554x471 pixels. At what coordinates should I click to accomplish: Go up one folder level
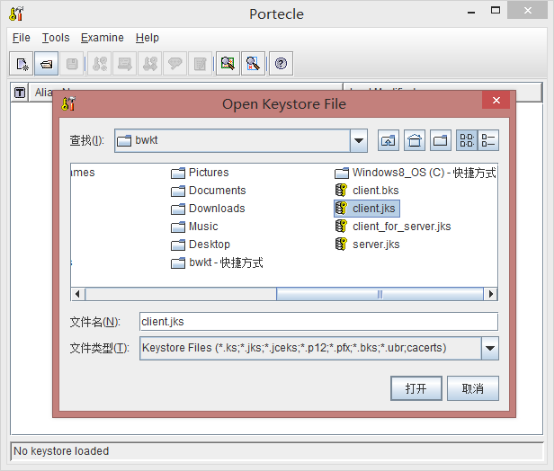(388, 141)
